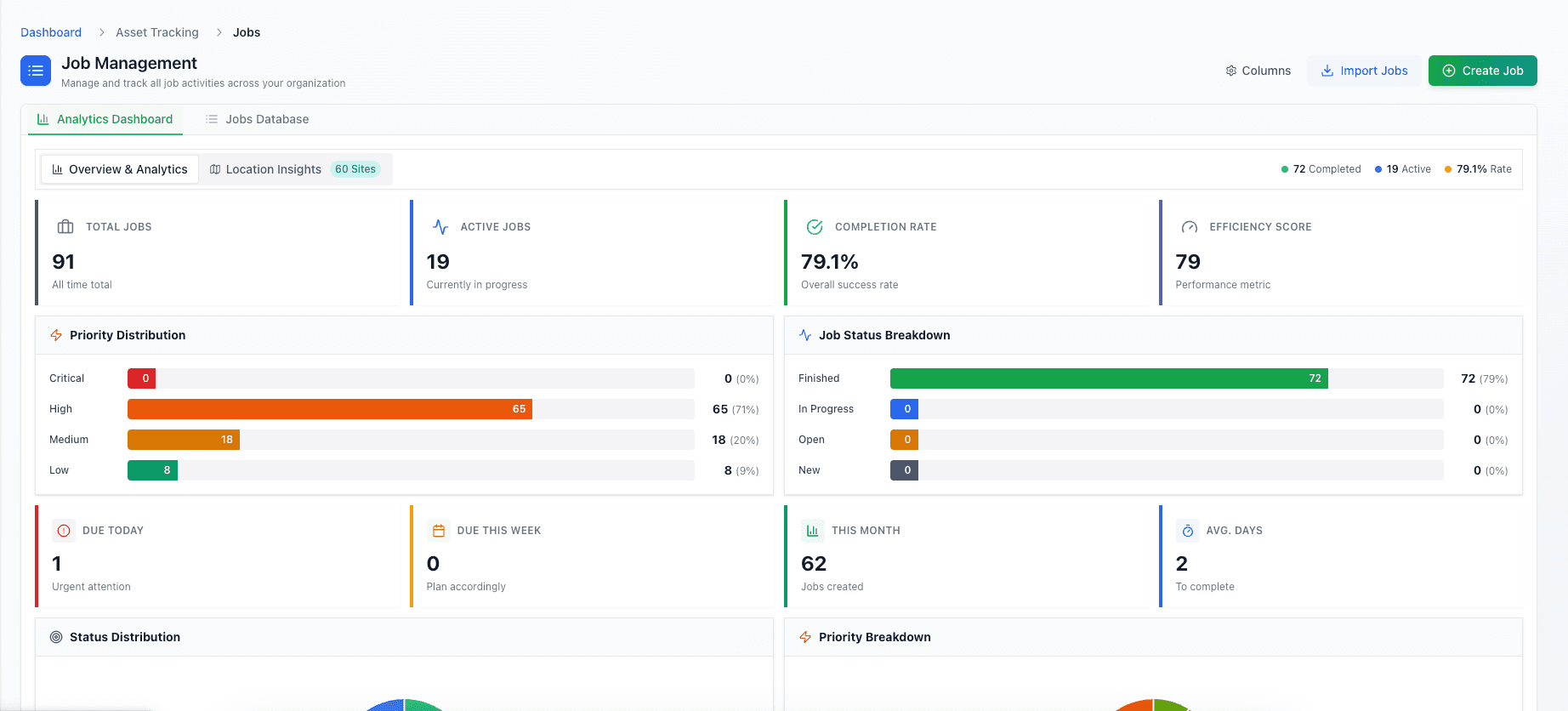Image resolution: width=1568 pixels, height=711 pixels.
Task: Click the green Finished status bar
Action: point(1108,378)
